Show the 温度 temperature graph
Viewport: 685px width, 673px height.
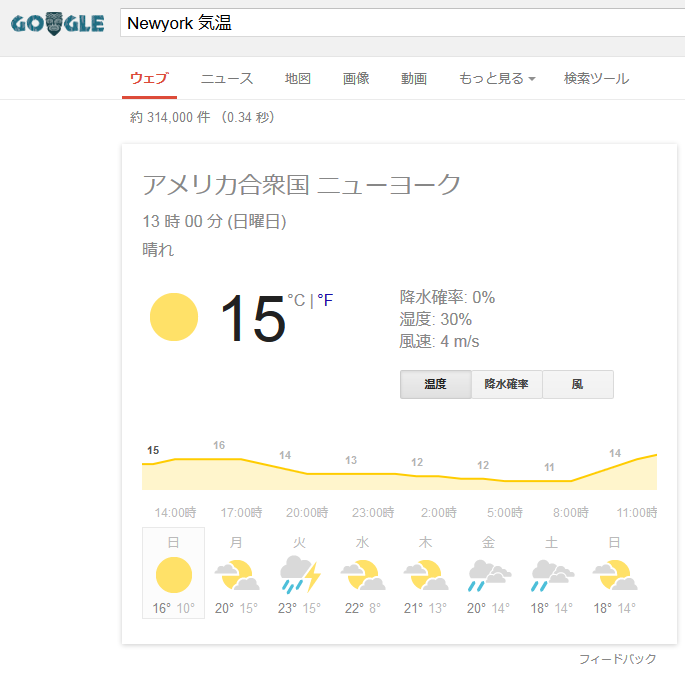[x=436, y=384]
